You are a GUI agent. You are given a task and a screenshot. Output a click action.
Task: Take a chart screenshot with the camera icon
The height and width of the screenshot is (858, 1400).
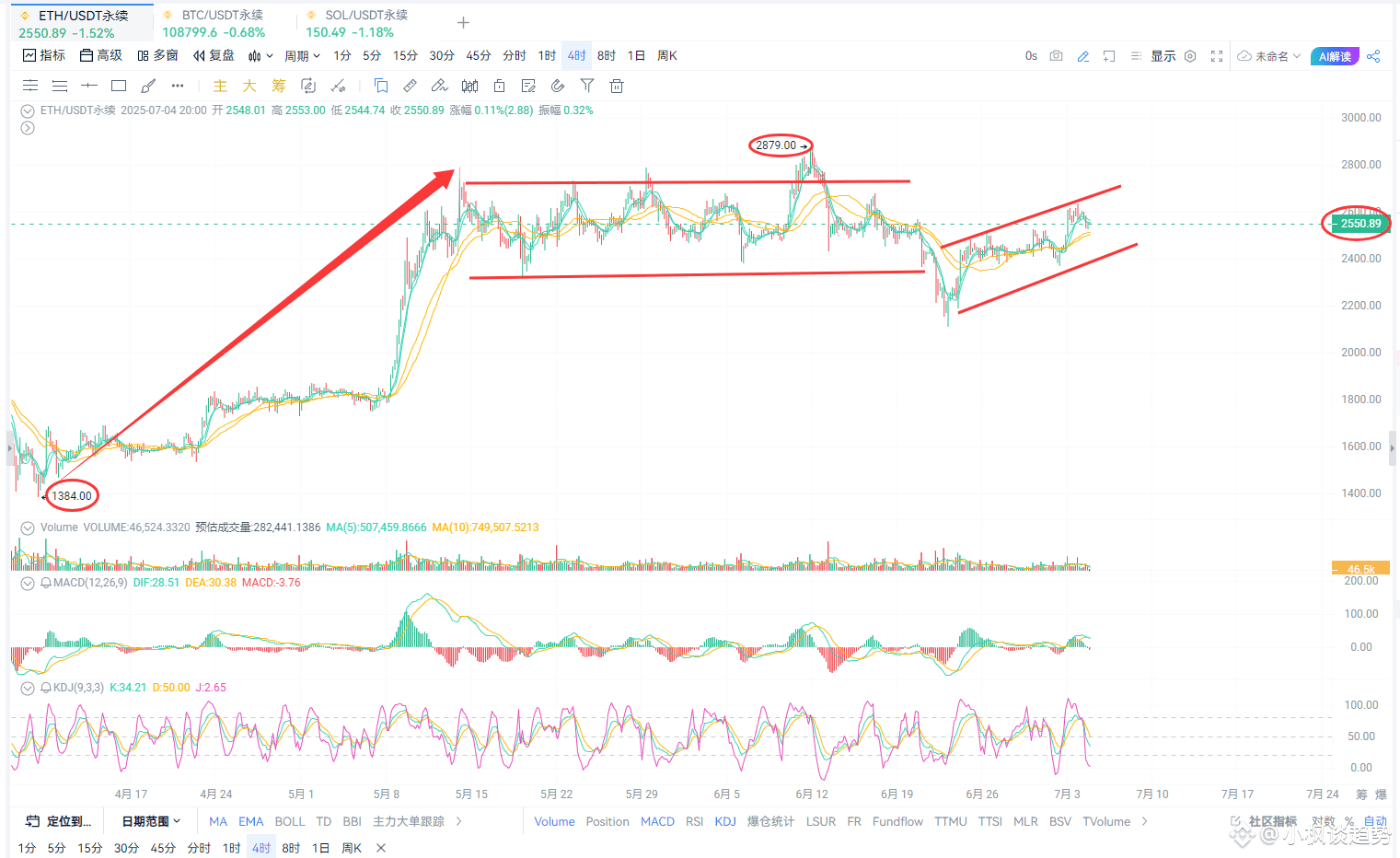1056,55
